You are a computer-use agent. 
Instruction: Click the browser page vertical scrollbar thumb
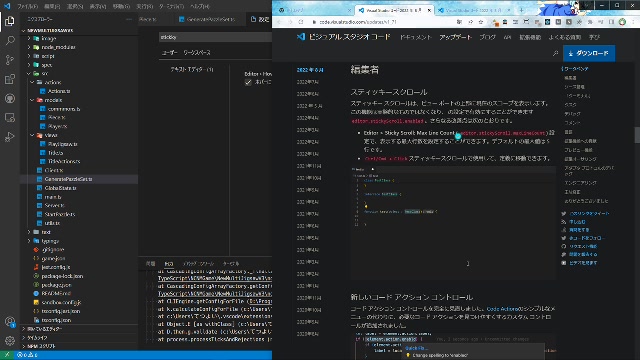tap(637, 135)
